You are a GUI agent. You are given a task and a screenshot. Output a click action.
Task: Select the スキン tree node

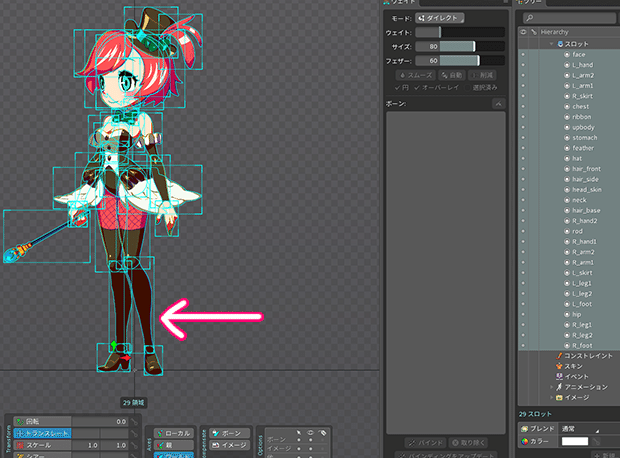click(569, 366)
